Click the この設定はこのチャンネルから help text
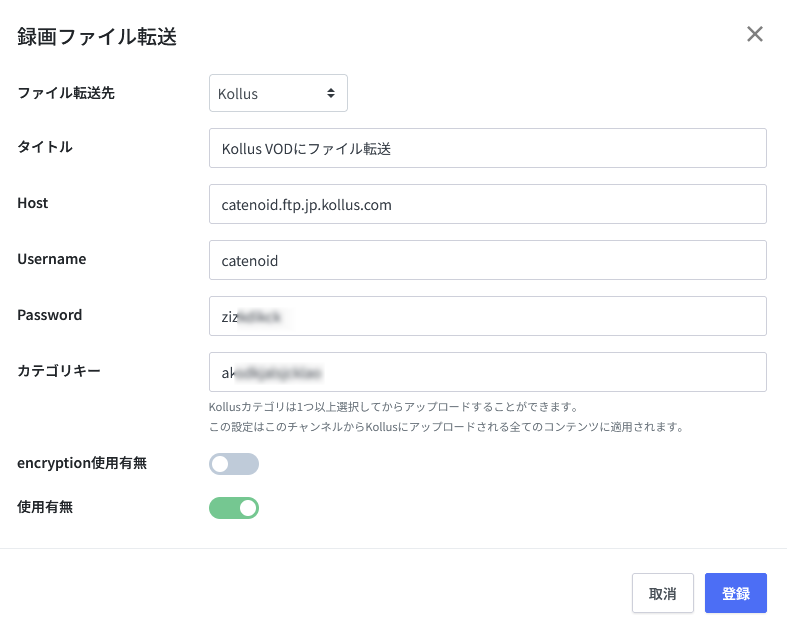787x632 pixels. click(447, 427)
